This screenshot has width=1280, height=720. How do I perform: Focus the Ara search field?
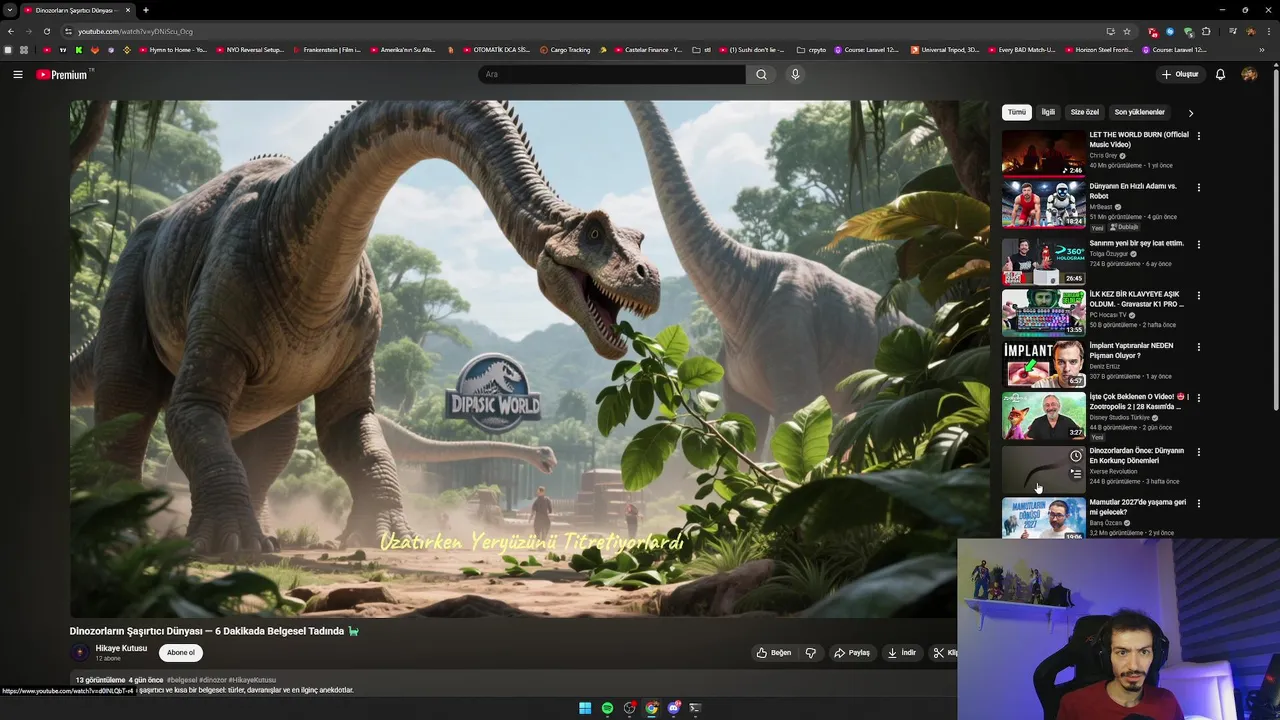point(612,74)
